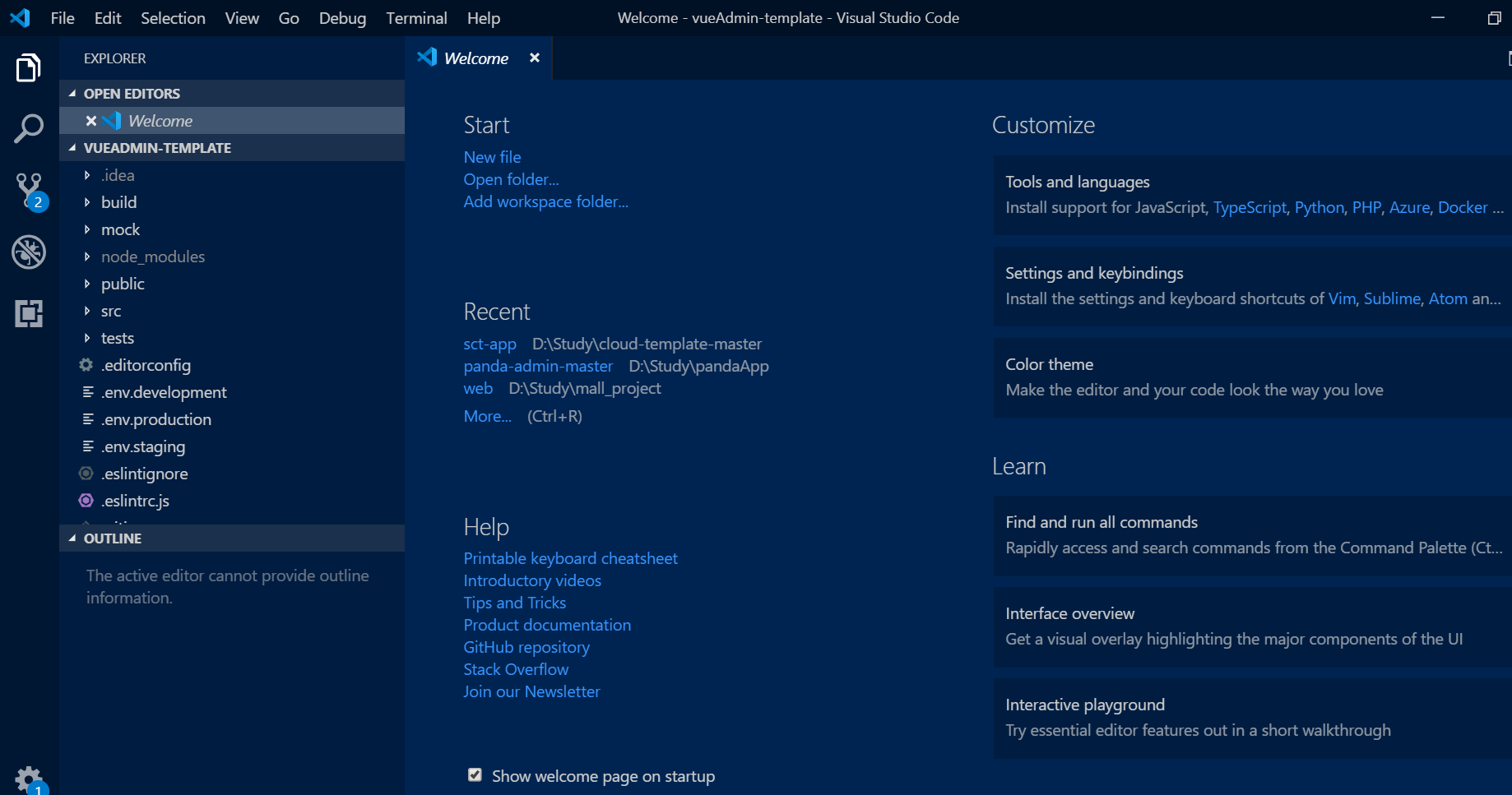Click the New file link
1512x795 pixels.
click(x=492, y=157)
